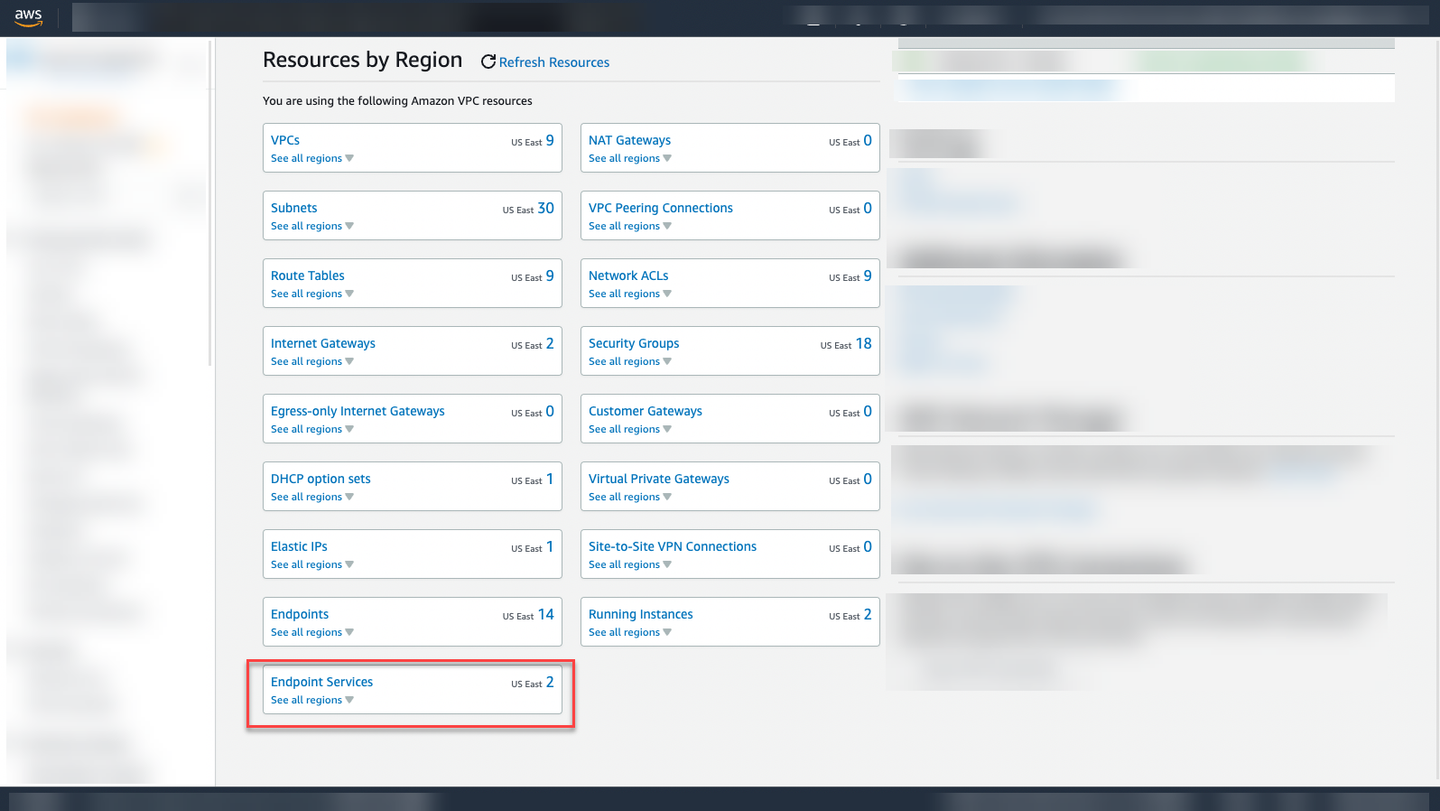The width and height of the screenshot is (1440, 811).
Task: Click the Customer Gateways count of 0
Action: coord(867,411)
